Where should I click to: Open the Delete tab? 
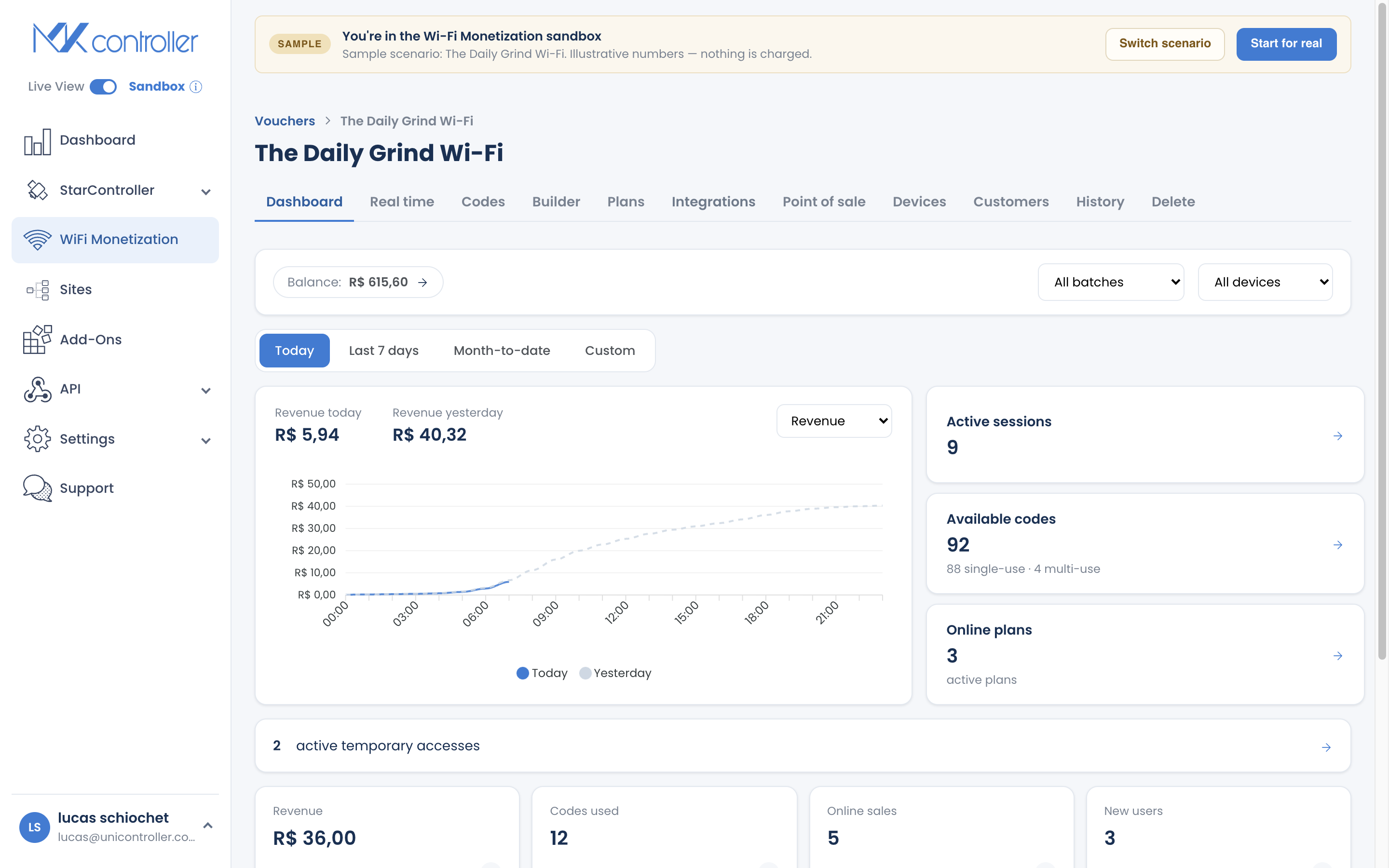1172,202
